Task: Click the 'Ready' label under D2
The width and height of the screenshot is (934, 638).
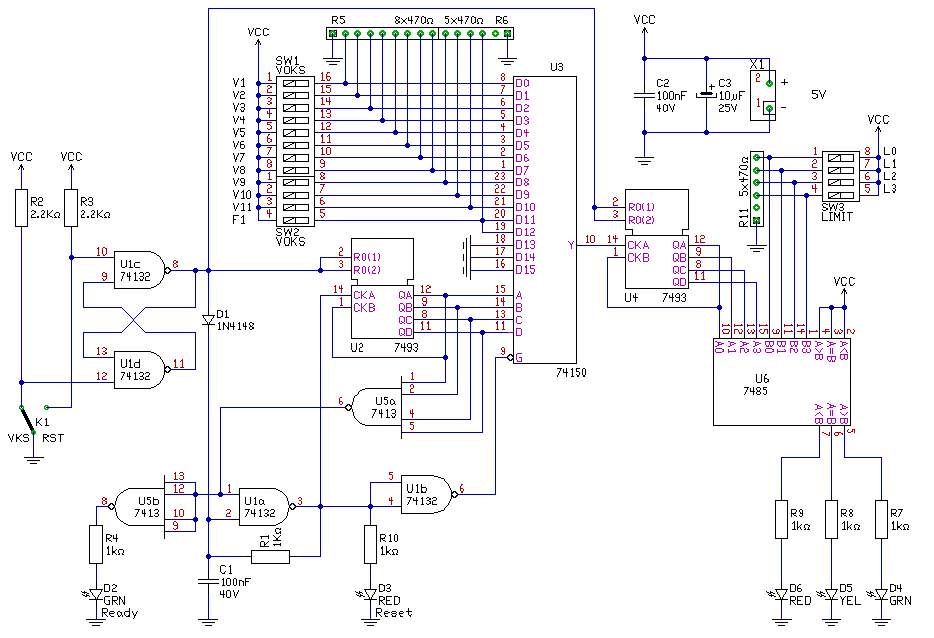Action: coord(120,612)
